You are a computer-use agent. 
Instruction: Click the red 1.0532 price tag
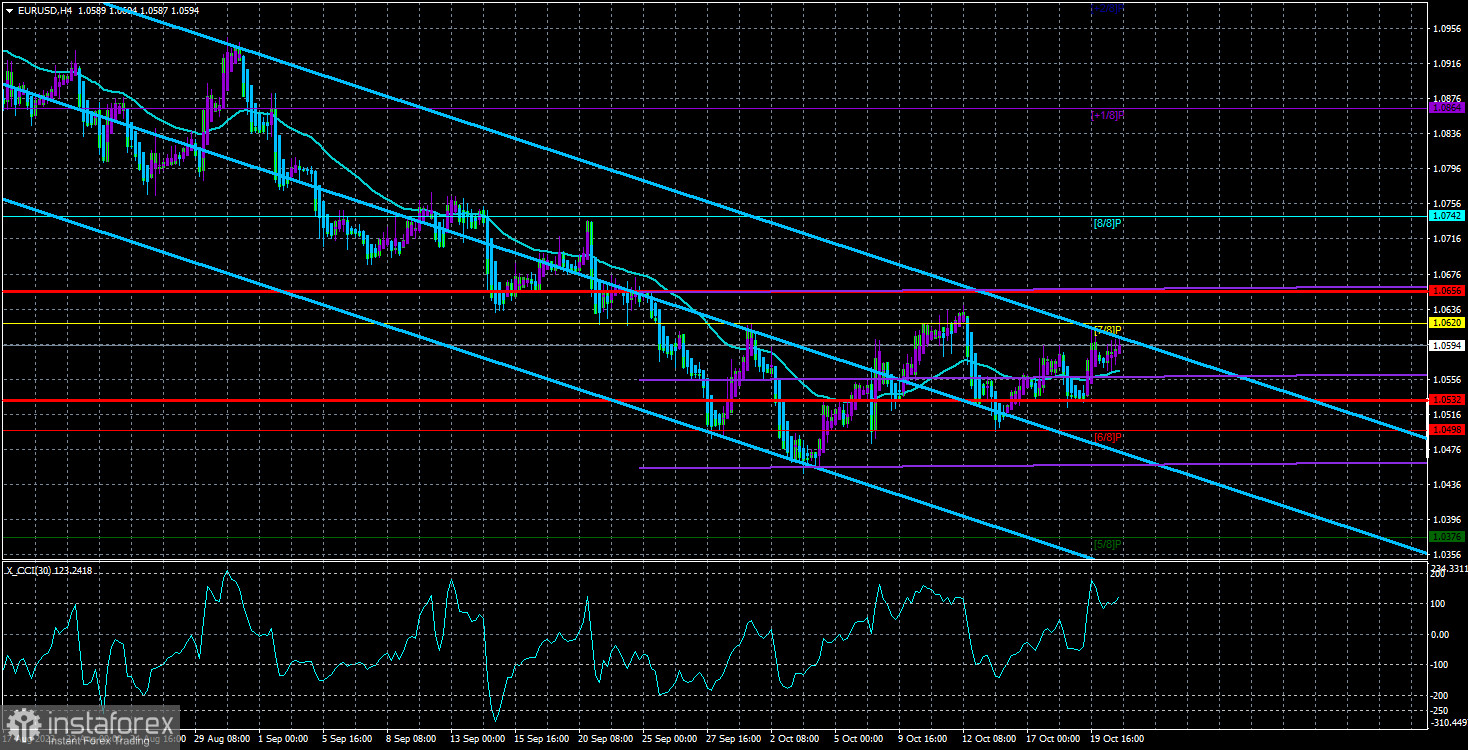click(1447, 399)
